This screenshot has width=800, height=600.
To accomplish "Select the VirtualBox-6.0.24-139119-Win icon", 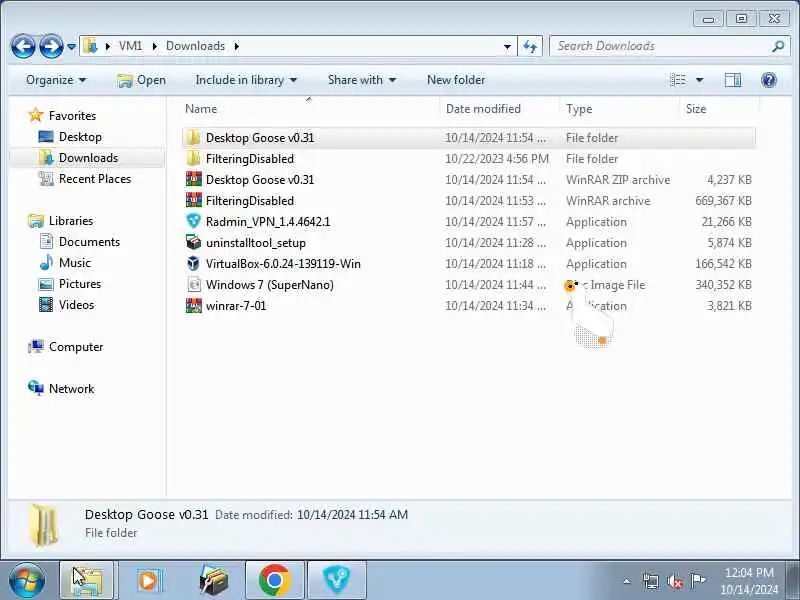I will pos(193,263).
